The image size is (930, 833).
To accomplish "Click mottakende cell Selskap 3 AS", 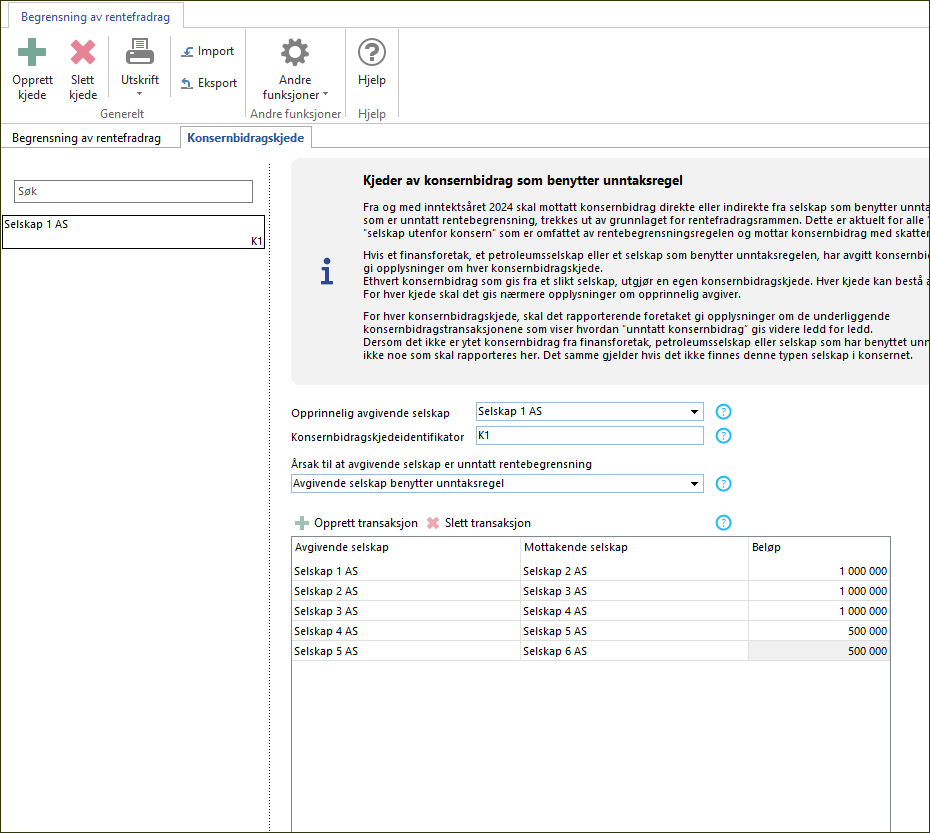I will pos(634,591).
